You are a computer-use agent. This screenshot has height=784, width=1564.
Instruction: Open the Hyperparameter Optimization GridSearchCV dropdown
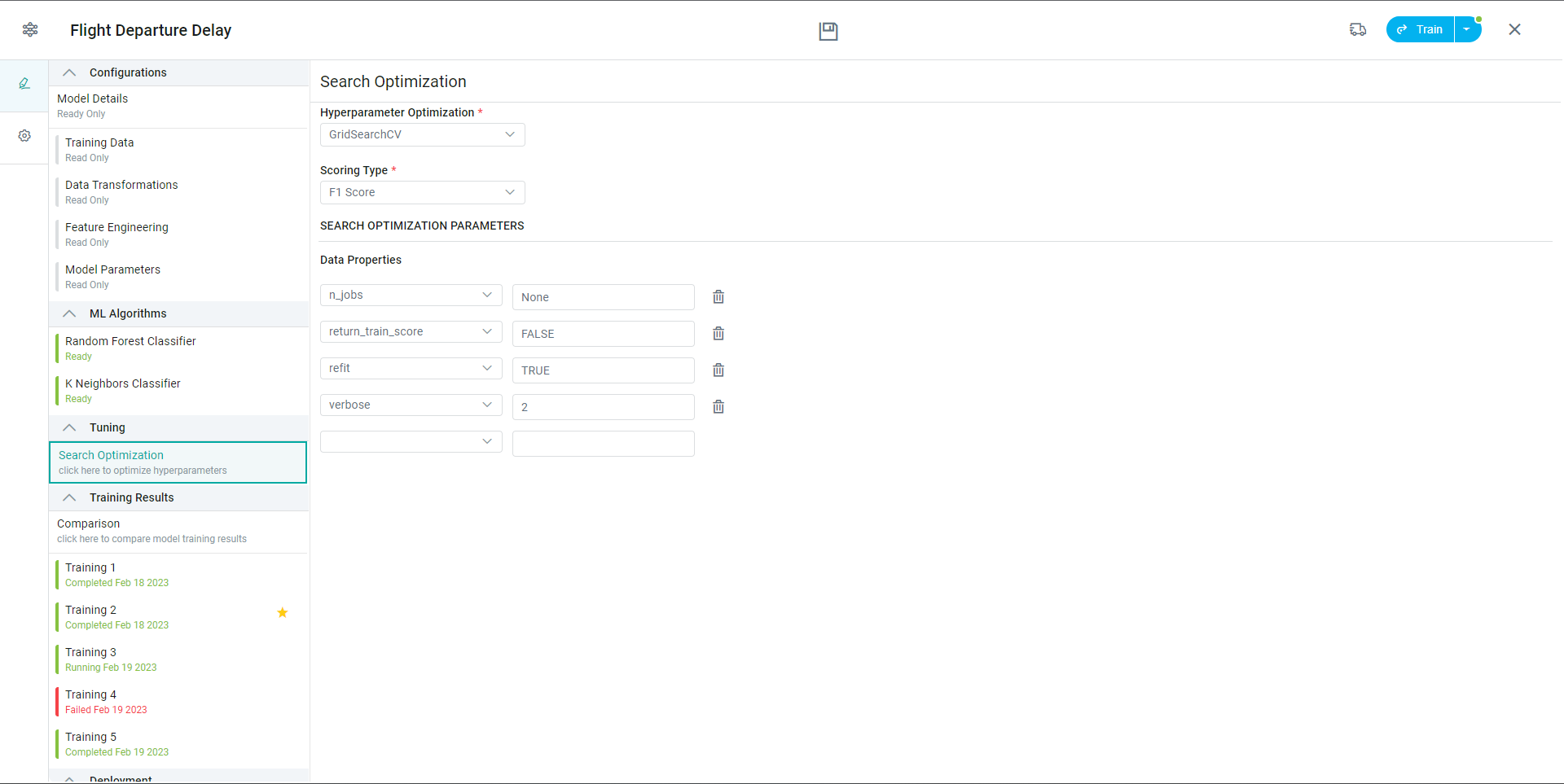(422, 135)
